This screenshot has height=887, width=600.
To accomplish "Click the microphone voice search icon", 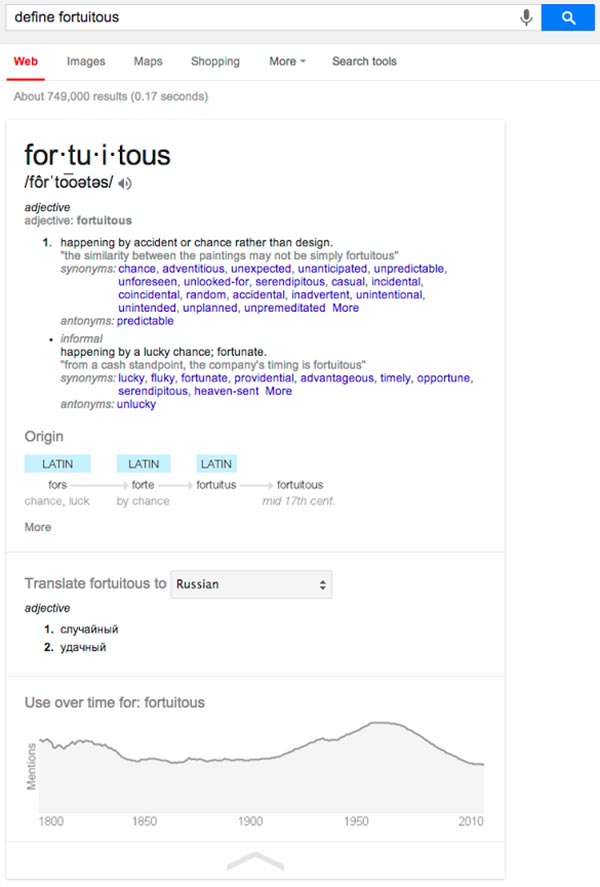I will coord(526,17).
